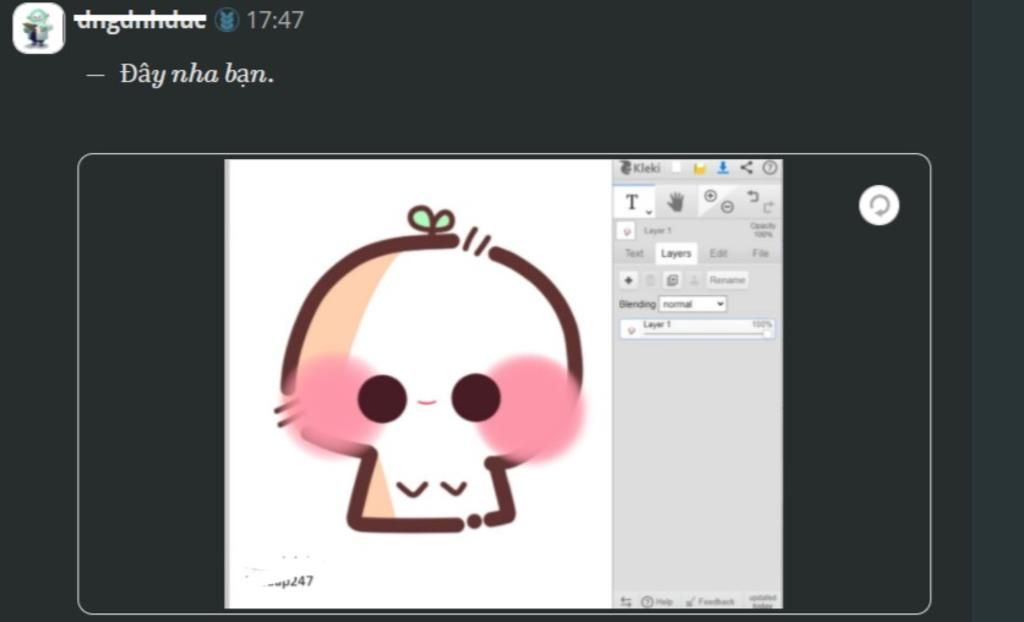
Task: Click the duplicate layer icon
Action: coord(672,280)
